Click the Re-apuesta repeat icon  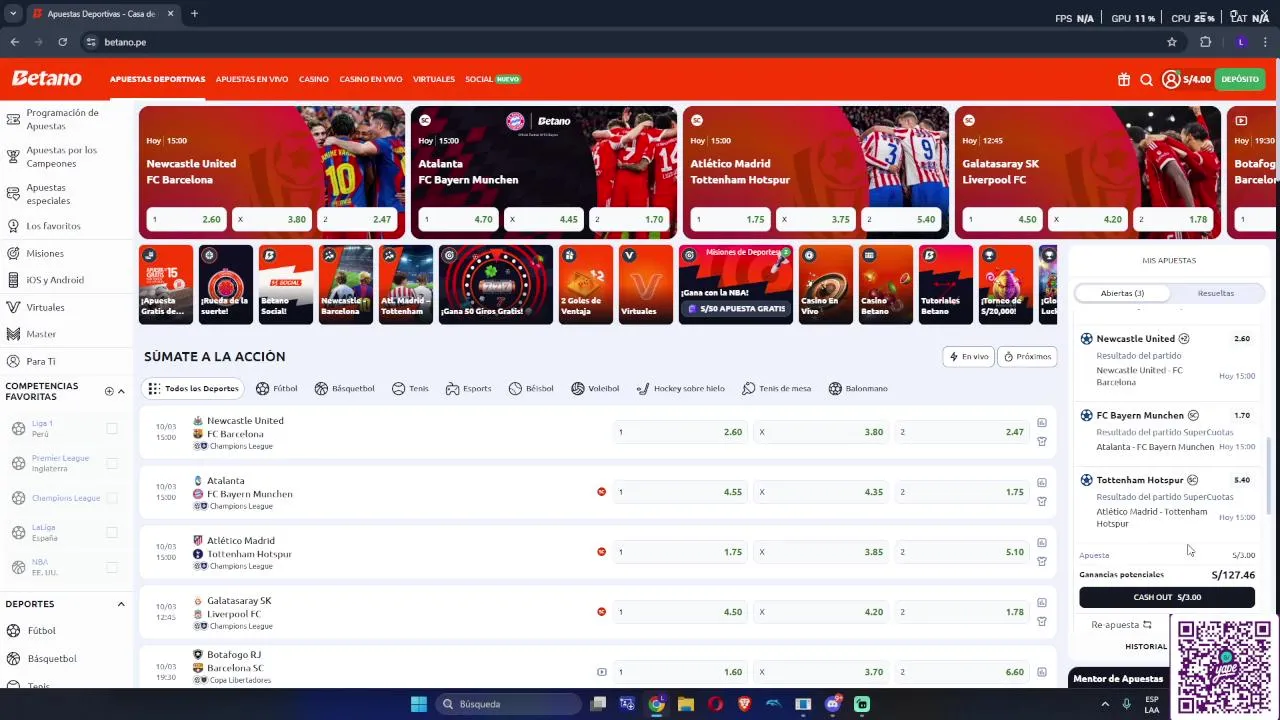click(x=1147, y=625)
